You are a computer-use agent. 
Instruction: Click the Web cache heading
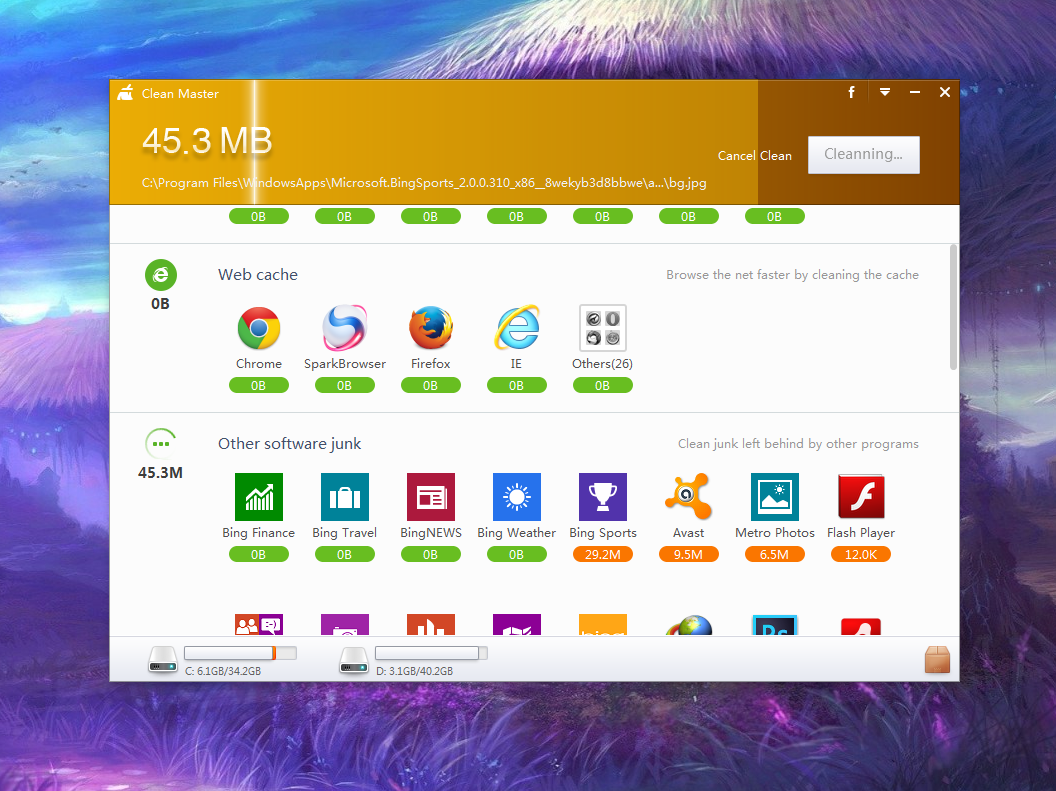coord(258,275)
